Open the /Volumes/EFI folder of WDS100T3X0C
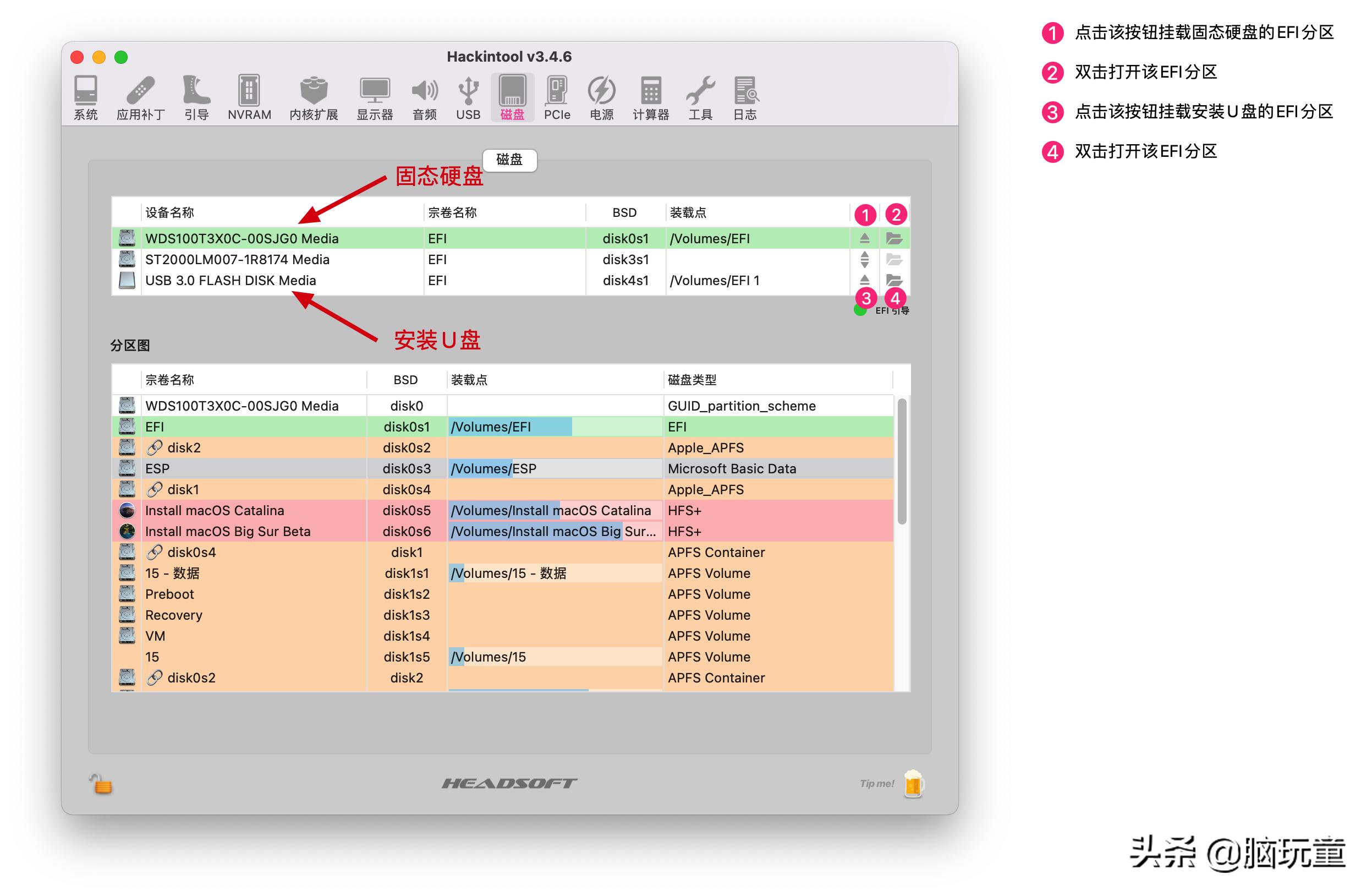The height and width of the screenshot is (896, 1372). coord(894,238)
